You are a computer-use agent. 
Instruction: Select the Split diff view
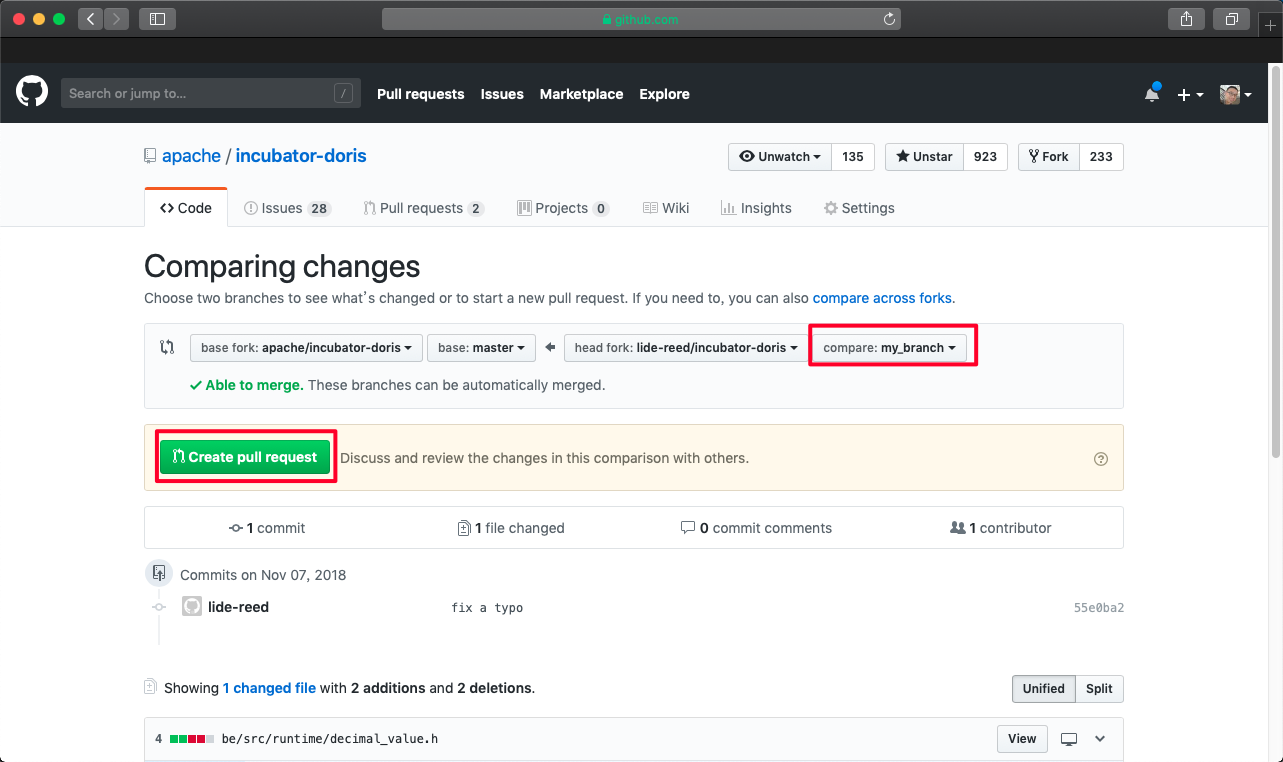1099,689
